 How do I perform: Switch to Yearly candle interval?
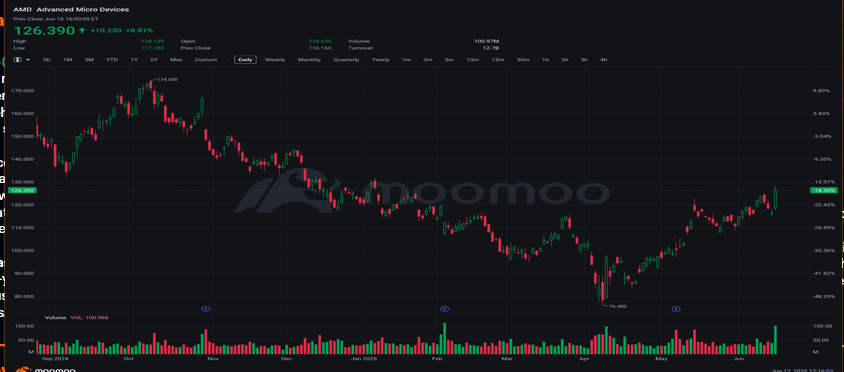pyautogui.click(x=381, y=60)
